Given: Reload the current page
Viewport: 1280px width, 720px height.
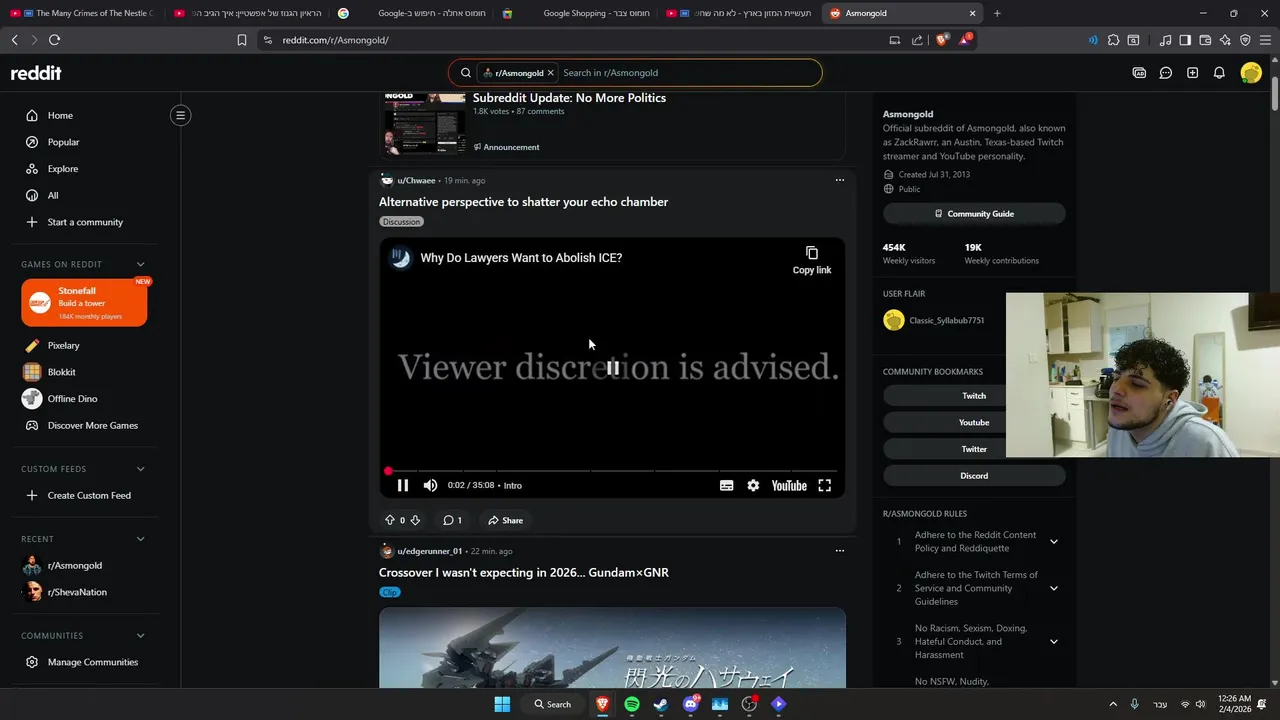Looking at the screenshot, I should pos(54,40).
